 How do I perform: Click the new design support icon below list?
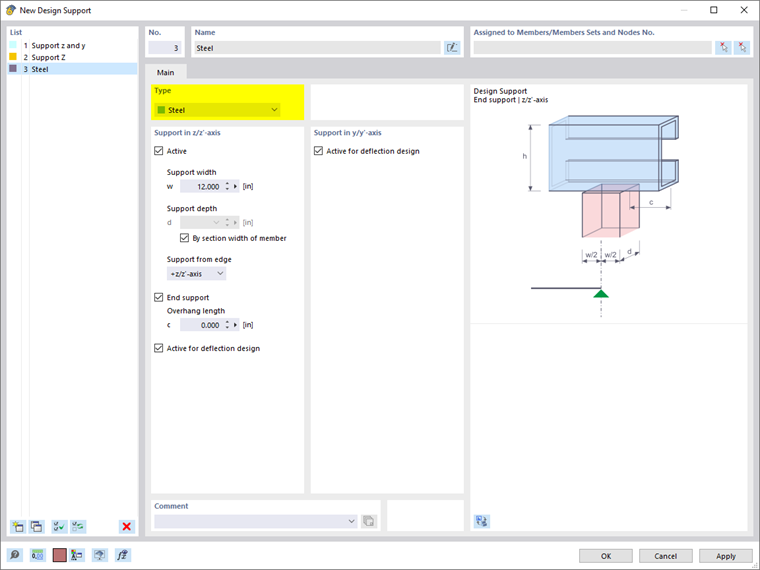point(18,526)
